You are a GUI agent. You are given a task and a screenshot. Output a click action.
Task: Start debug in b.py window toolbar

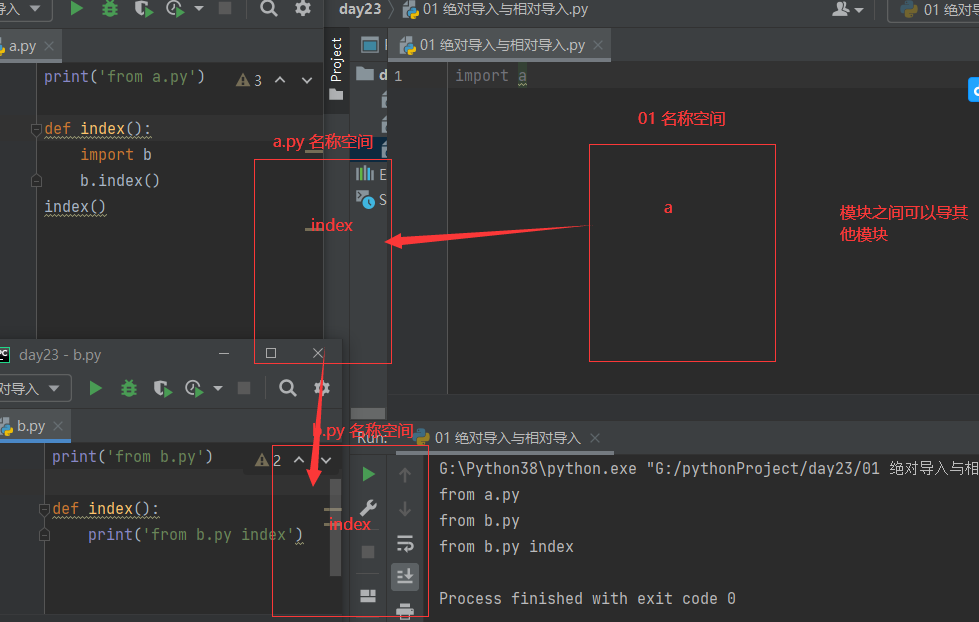pyautogui.click(x=129, y=388)
